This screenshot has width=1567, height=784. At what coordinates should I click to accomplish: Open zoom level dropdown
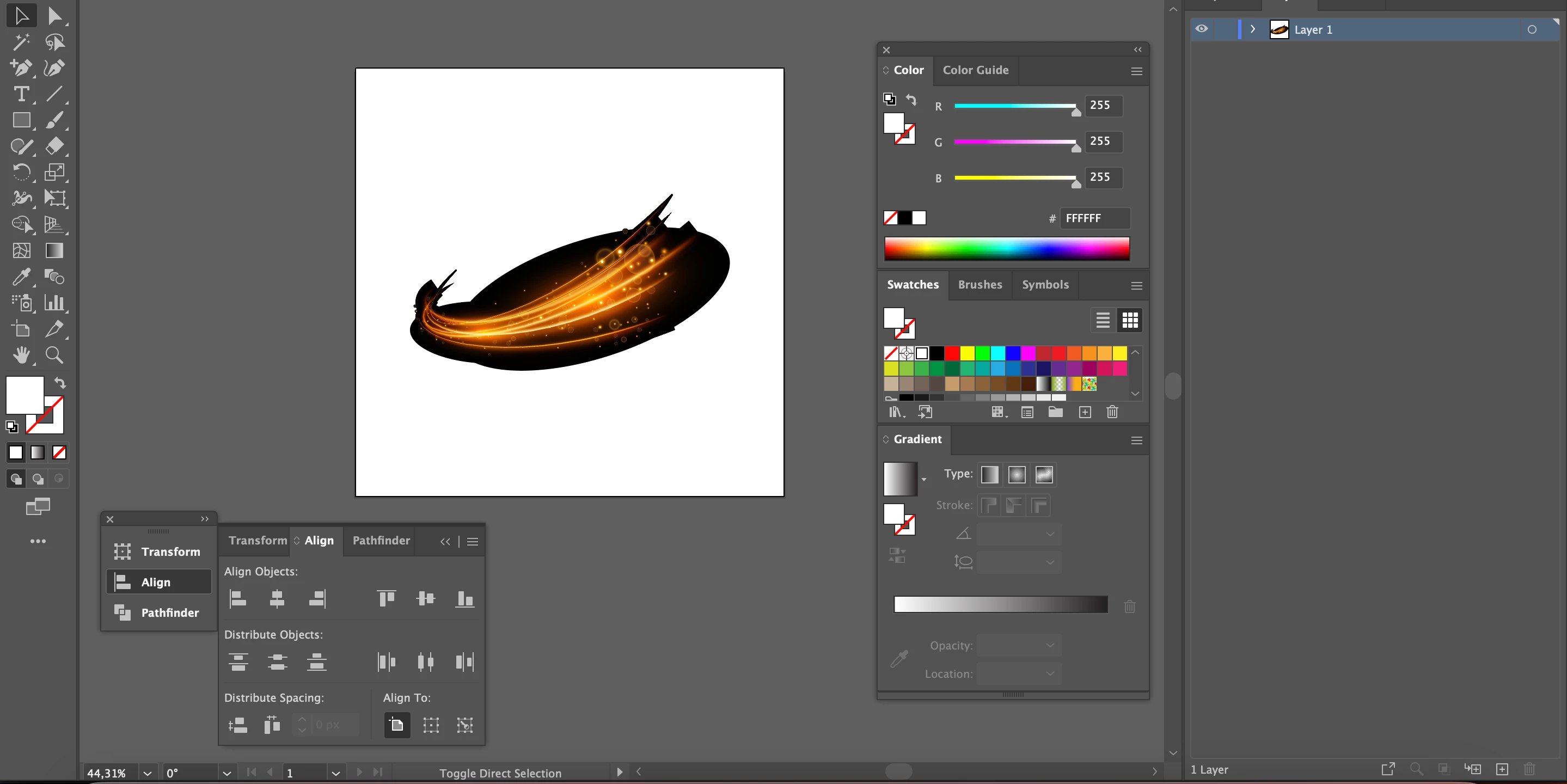click(x=147, y=773)
